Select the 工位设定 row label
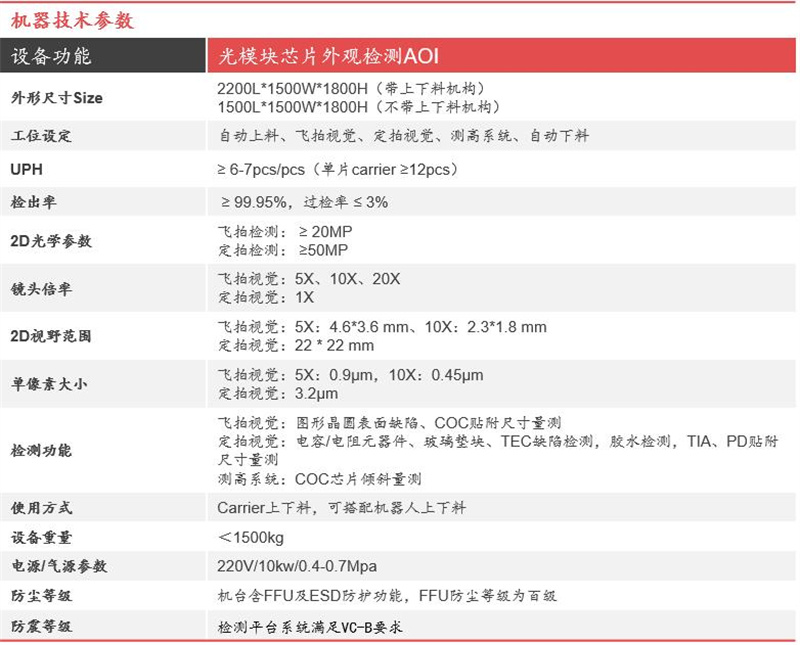 point(41,136)
